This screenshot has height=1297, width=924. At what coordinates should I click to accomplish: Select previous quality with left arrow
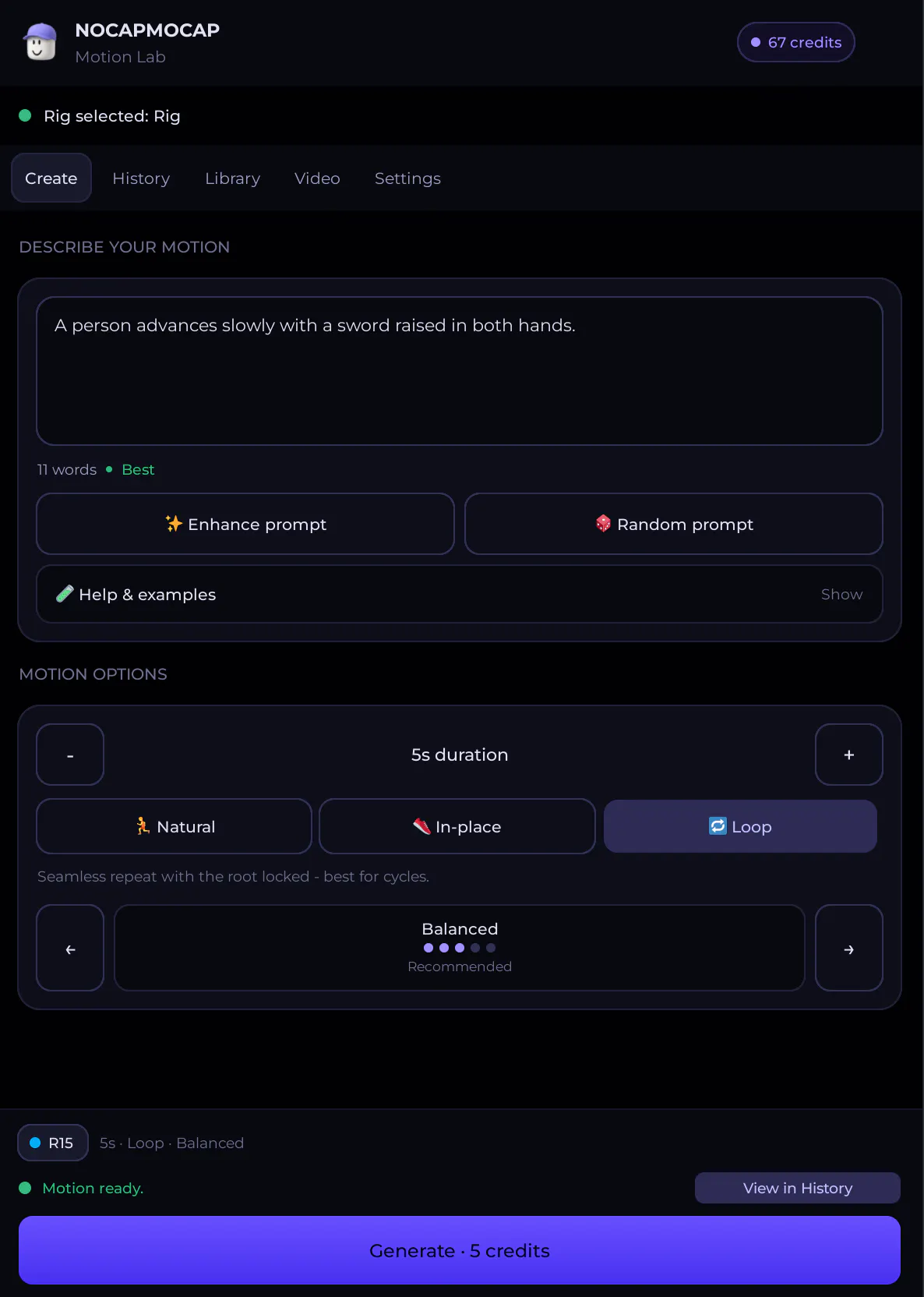70,948
